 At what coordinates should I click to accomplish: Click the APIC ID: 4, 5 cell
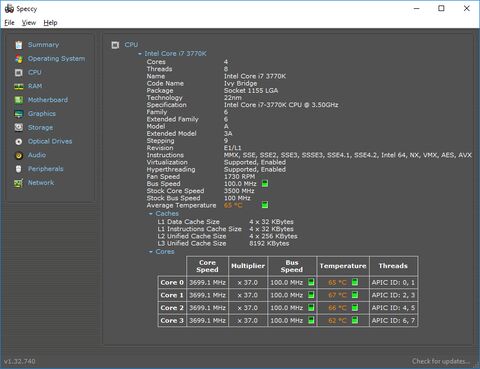pyautogui.click(x=393, y=308)
